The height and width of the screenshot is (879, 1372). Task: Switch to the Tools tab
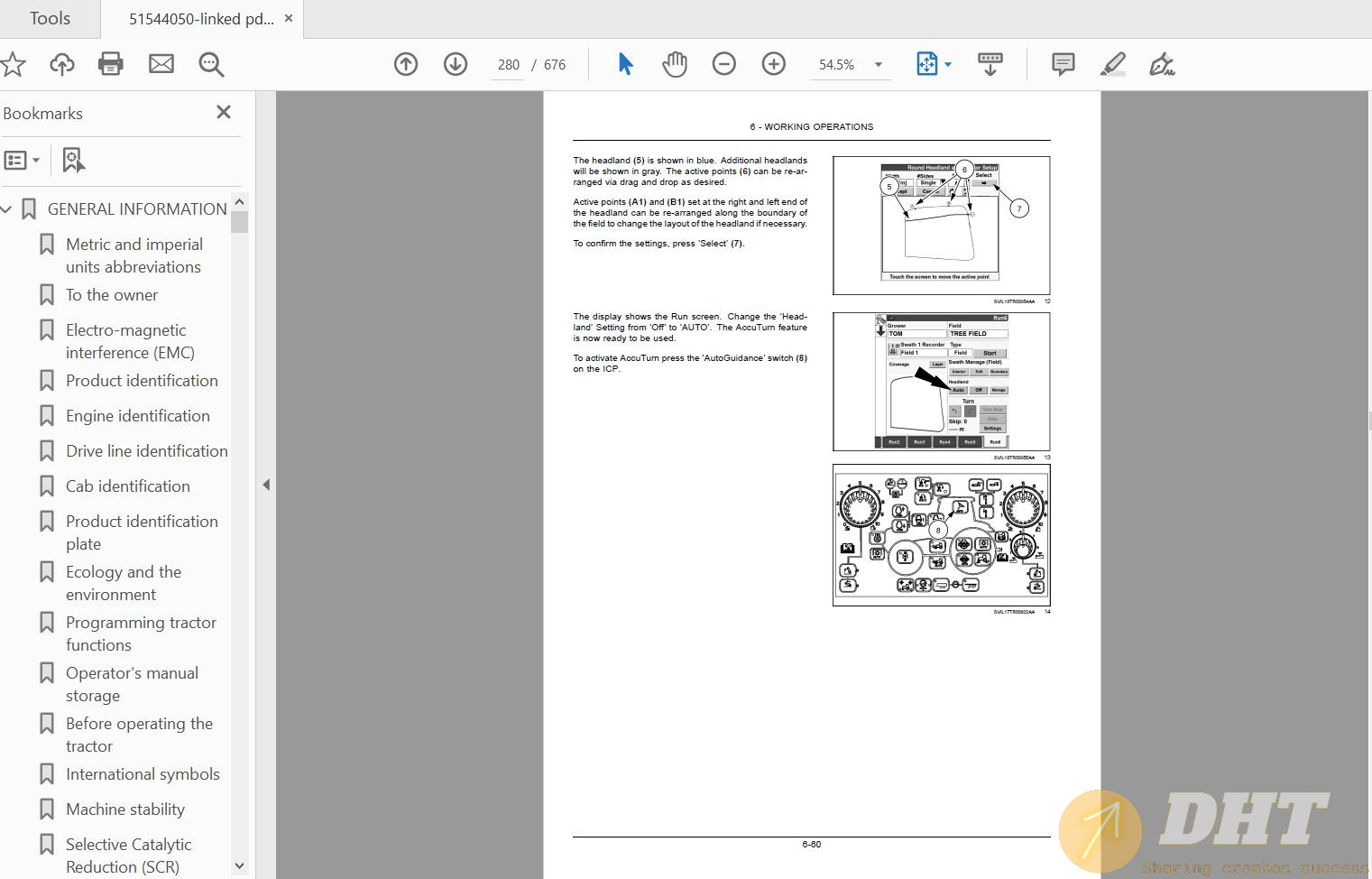tap(50, 19)
